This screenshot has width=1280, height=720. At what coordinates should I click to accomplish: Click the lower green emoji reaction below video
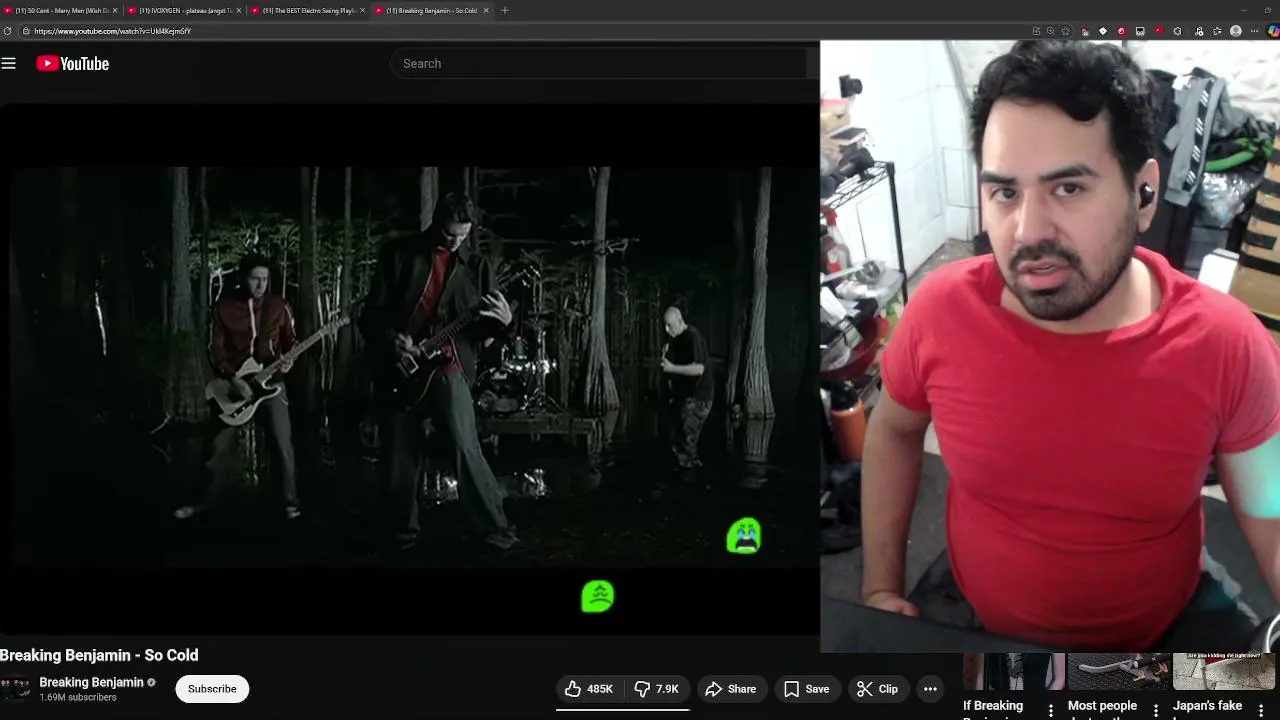(x=598, y=597)
